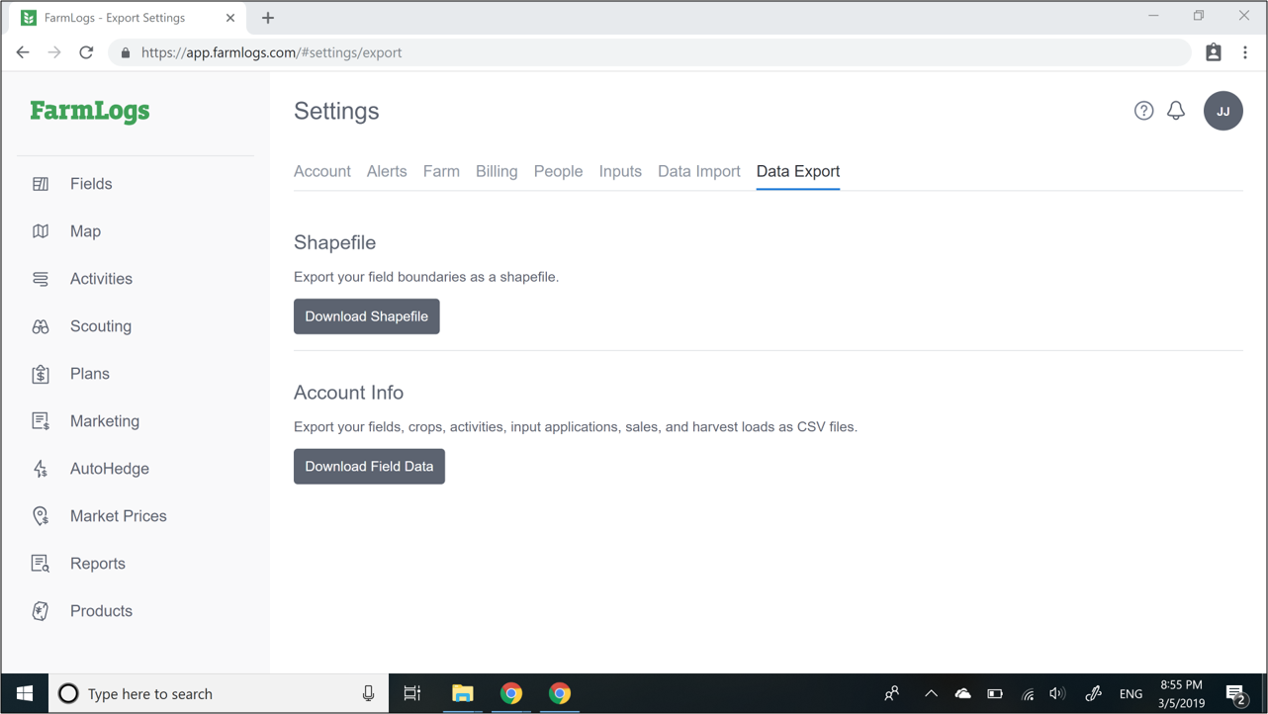This screenshot has height=714, width=1268.
Task: Open the Map sidebar icon
Action: click(x=40, y=231)
